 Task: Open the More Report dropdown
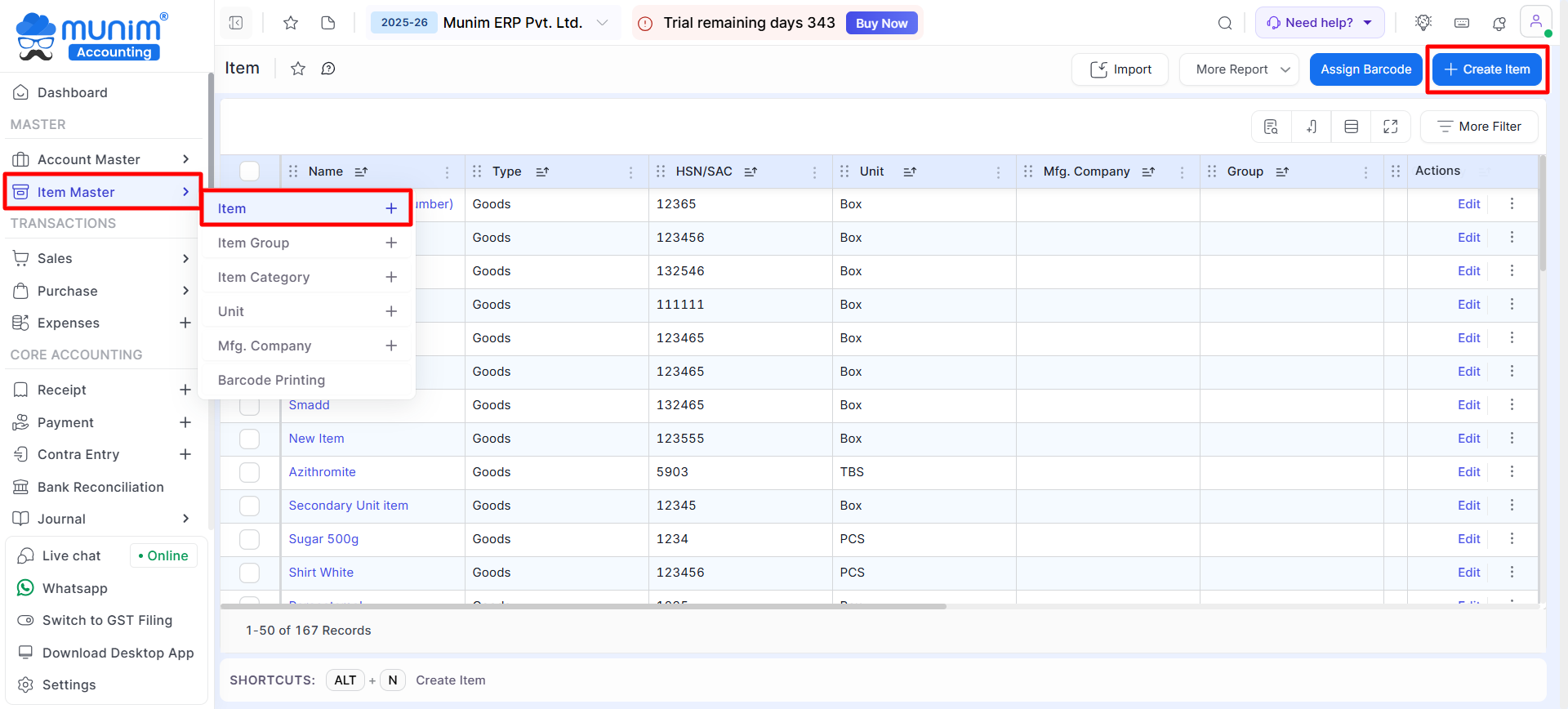click(x=1239, y=69)
